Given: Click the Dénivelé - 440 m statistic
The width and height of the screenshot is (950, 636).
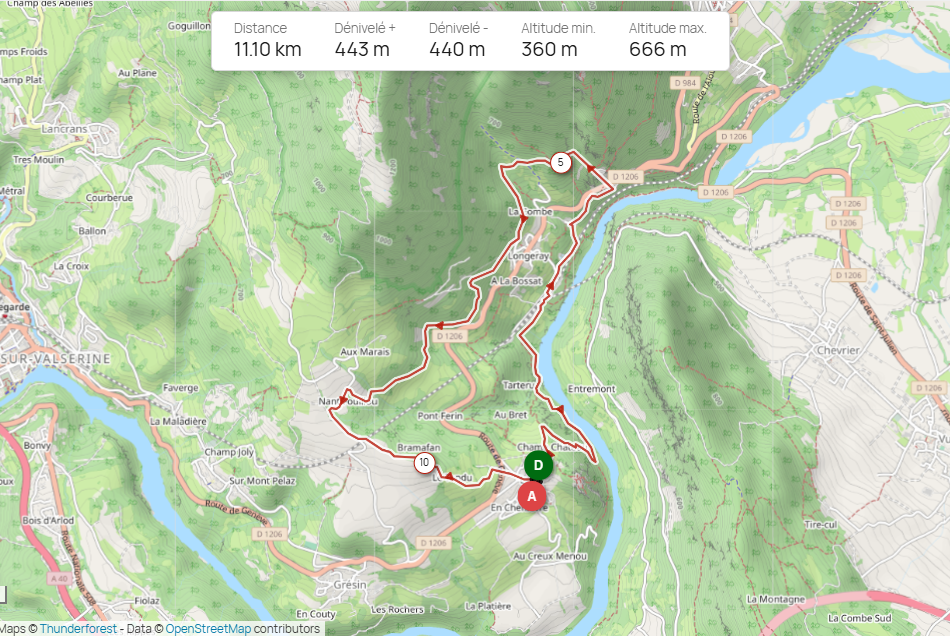Looking at the screenshot, I should pos(458,40).
